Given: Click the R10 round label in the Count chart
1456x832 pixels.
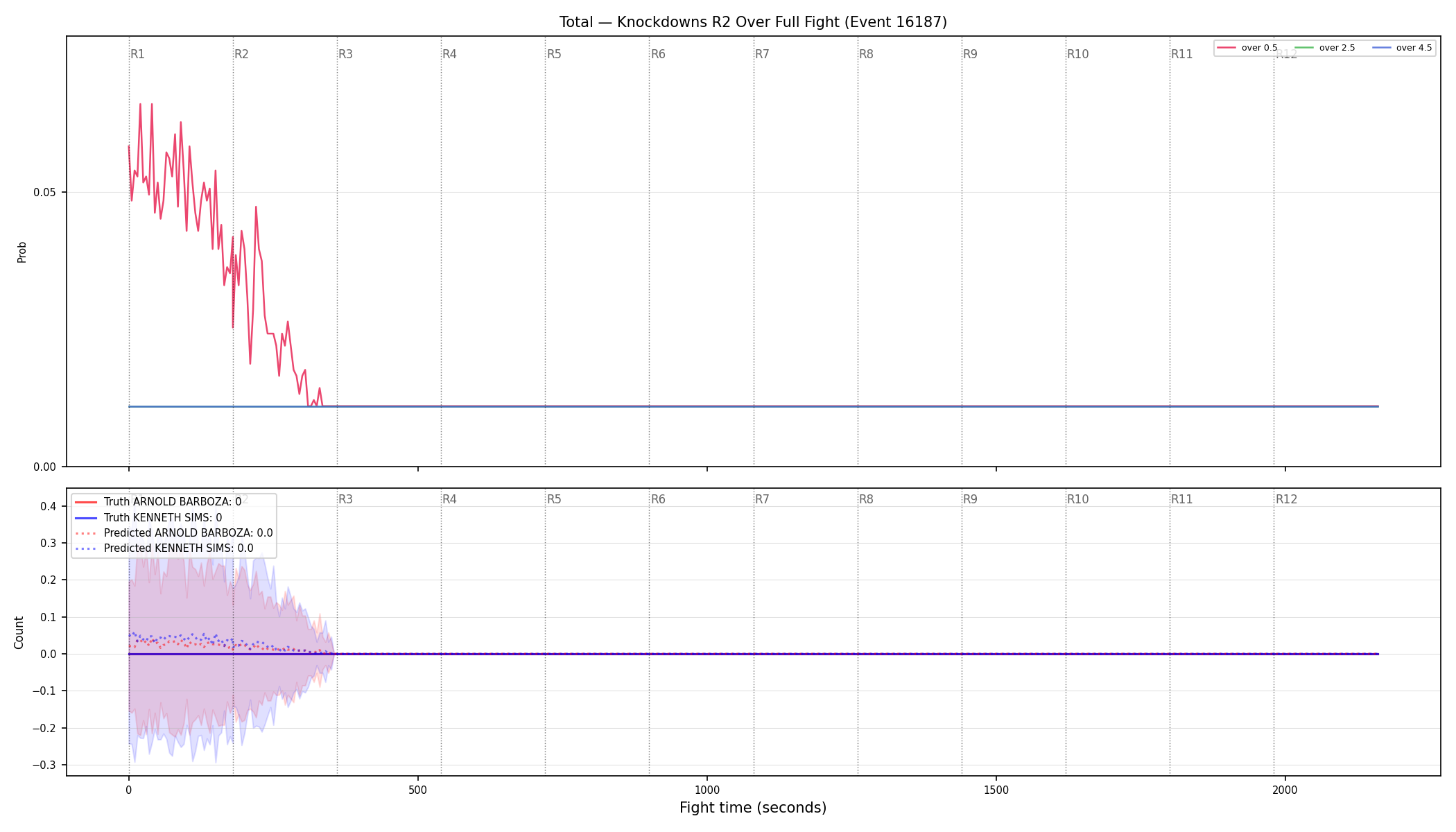Looking at the screenshot, I should pos(1078,499).
